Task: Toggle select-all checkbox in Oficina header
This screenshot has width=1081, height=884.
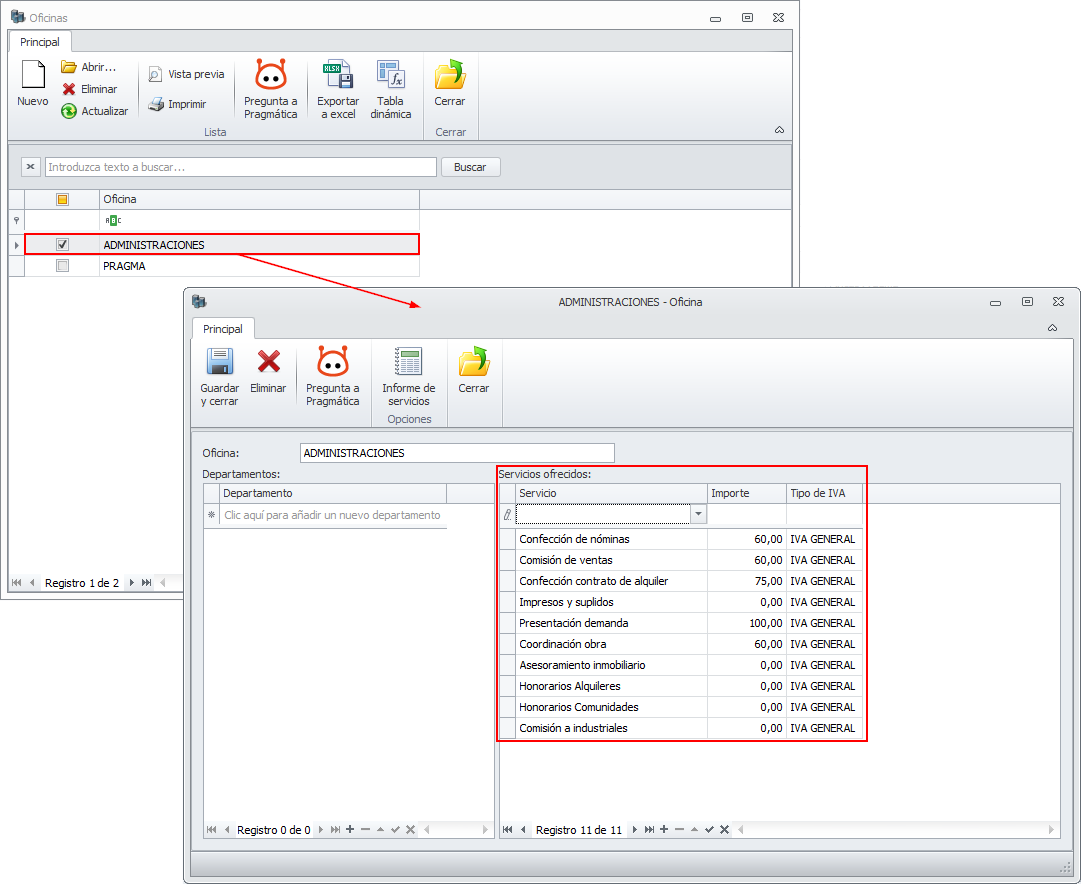Action: [62, 199]
